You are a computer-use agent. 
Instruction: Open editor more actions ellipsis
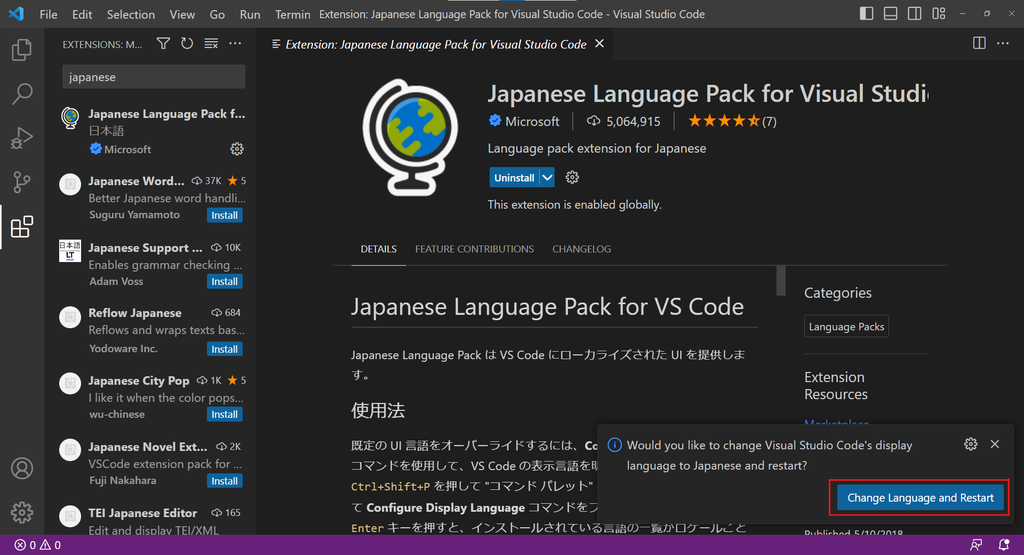pyautogui.click(x=1003, y=43)
